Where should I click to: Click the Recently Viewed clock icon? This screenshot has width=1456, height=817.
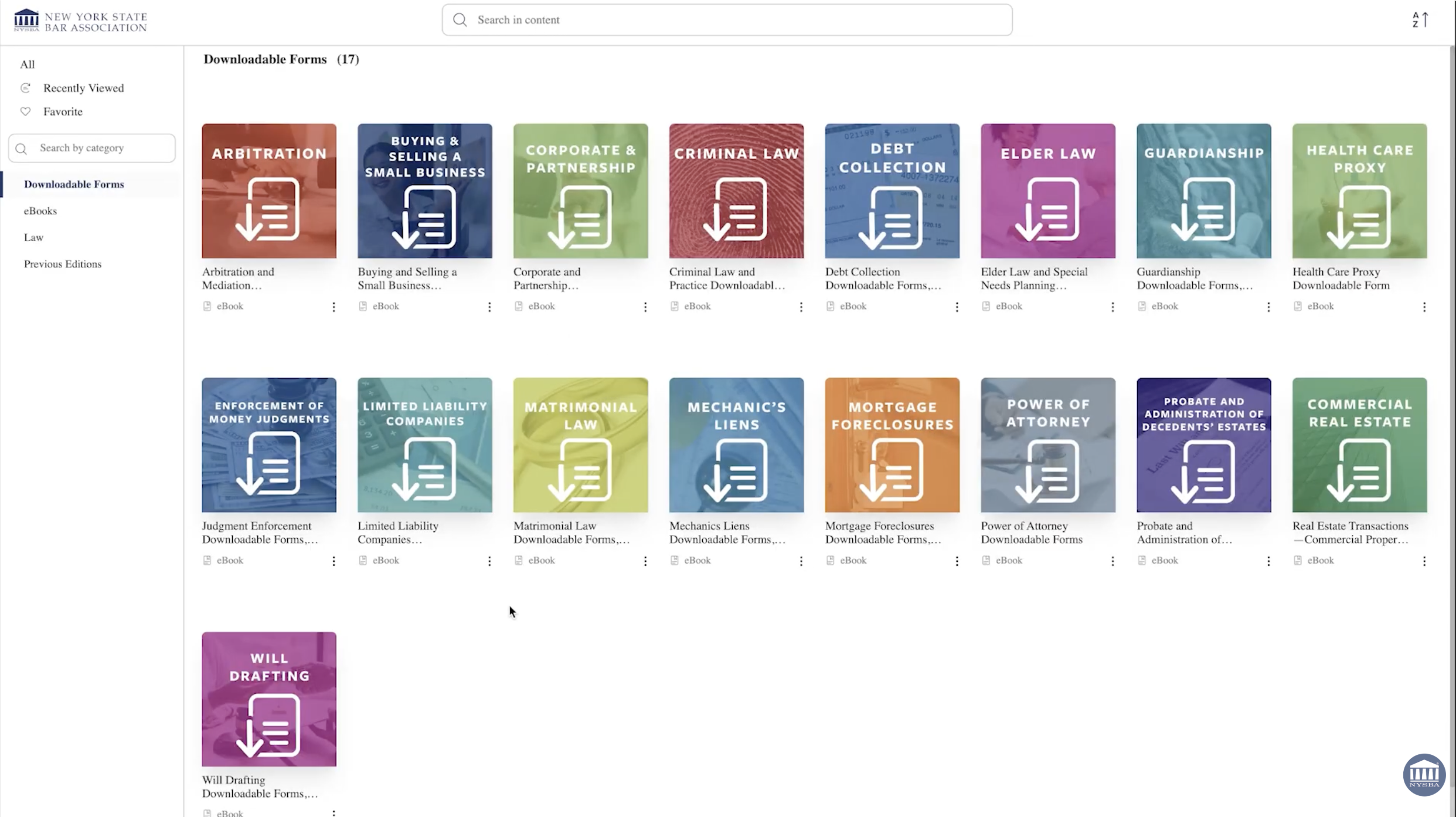pyautogui.click(x=25, y=88)
